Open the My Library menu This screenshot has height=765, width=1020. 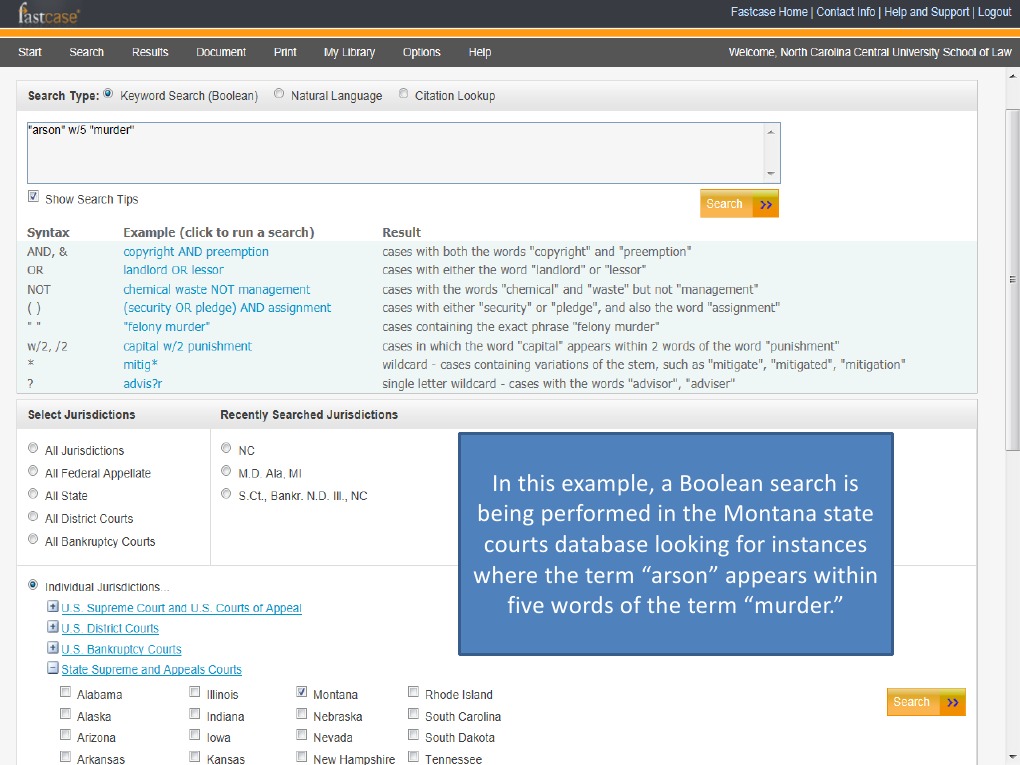(x=349, y=52)
